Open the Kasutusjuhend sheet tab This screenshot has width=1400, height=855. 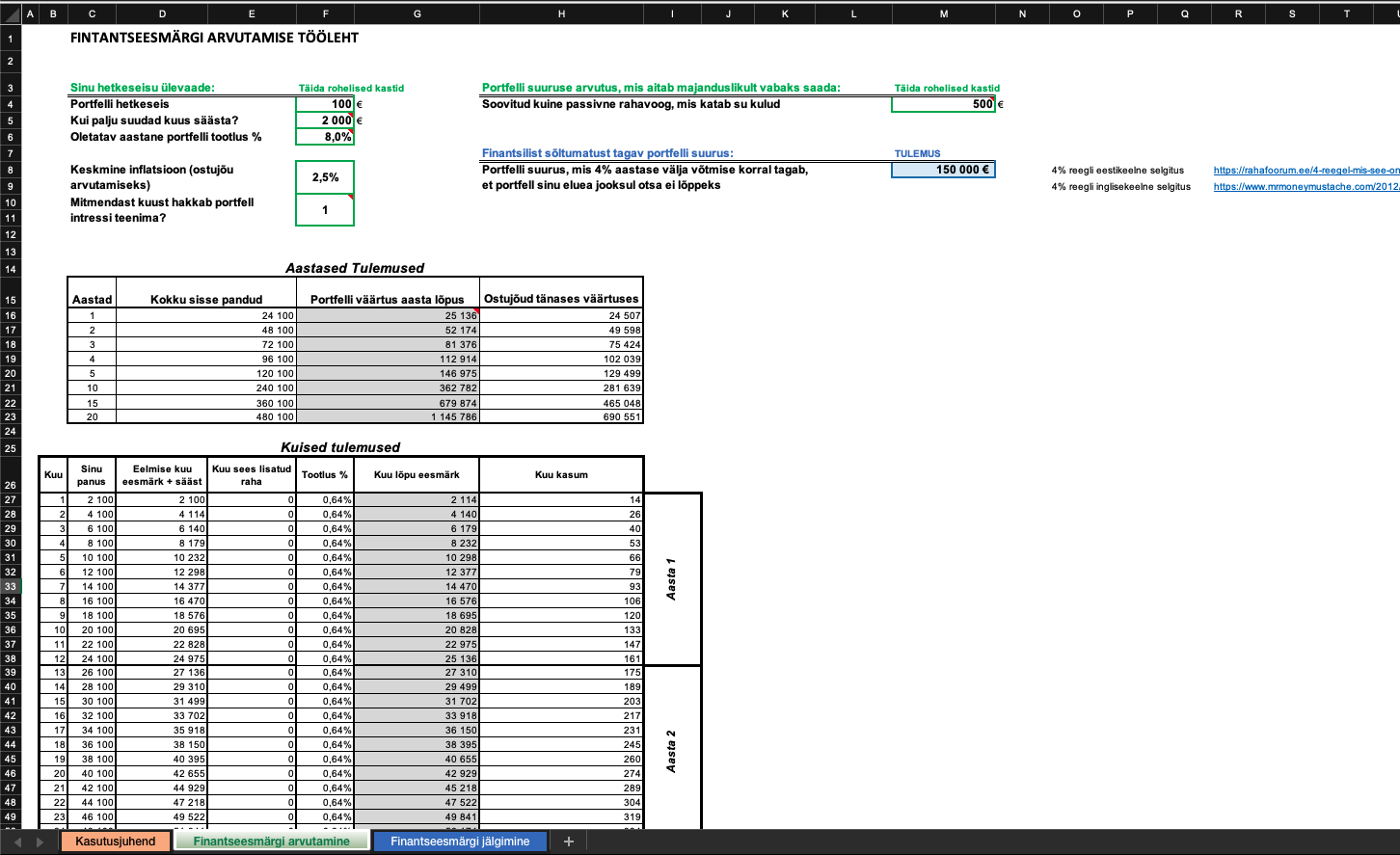click(116, 842)
